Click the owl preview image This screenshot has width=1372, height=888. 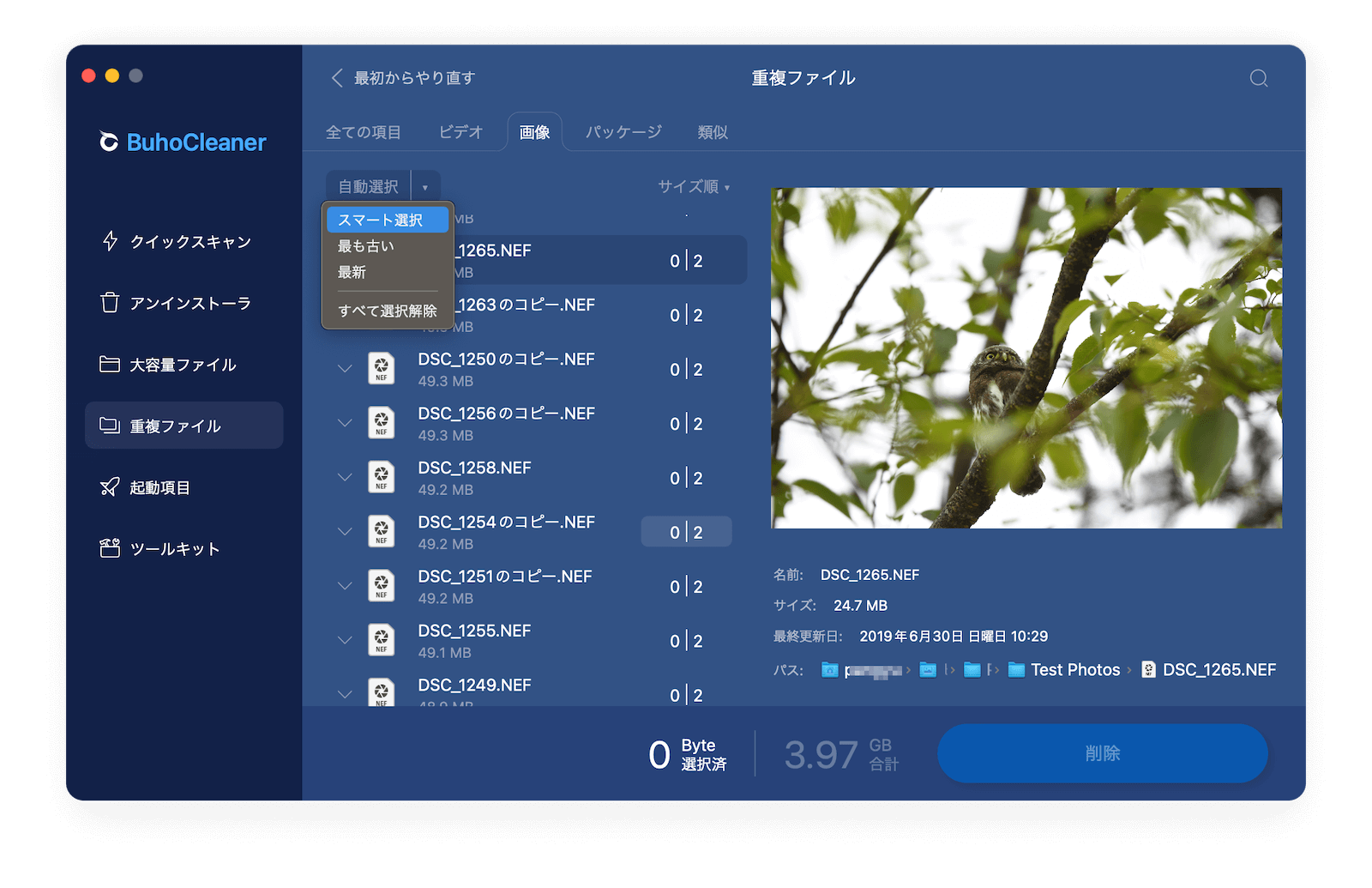coord(1026,358)
